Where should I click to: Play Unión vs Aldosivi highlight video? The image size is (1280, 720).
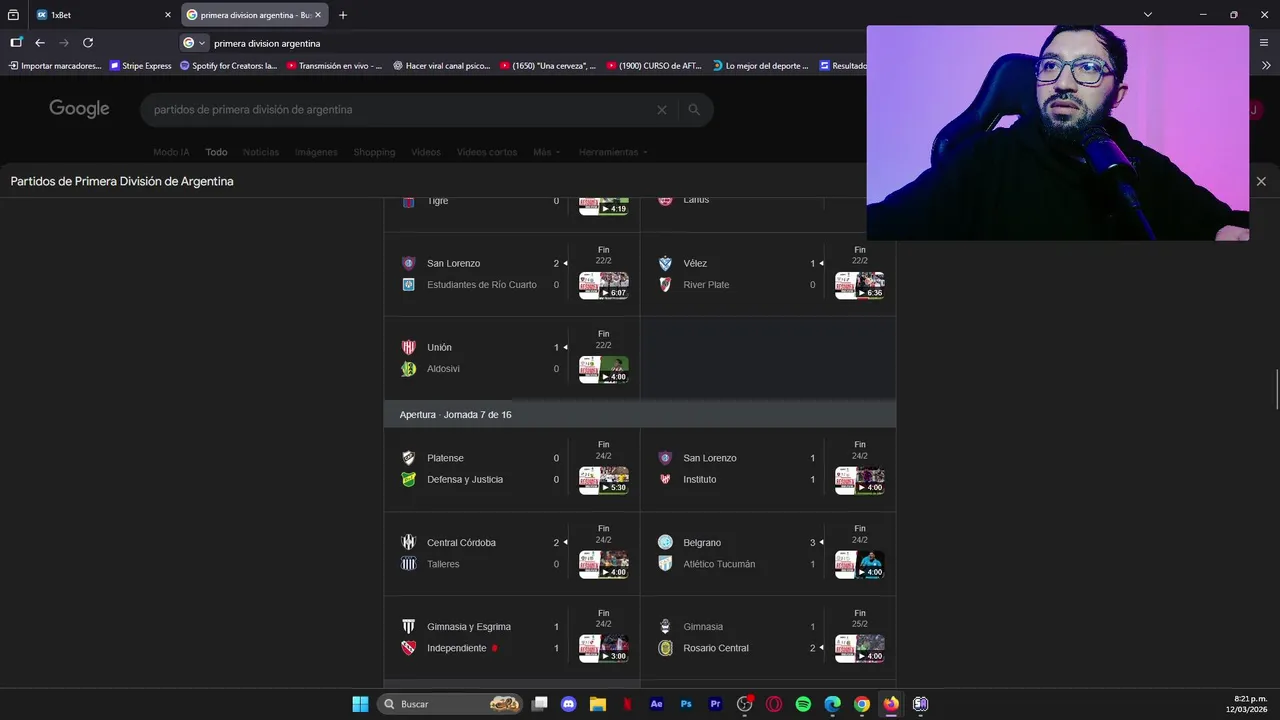604,369
